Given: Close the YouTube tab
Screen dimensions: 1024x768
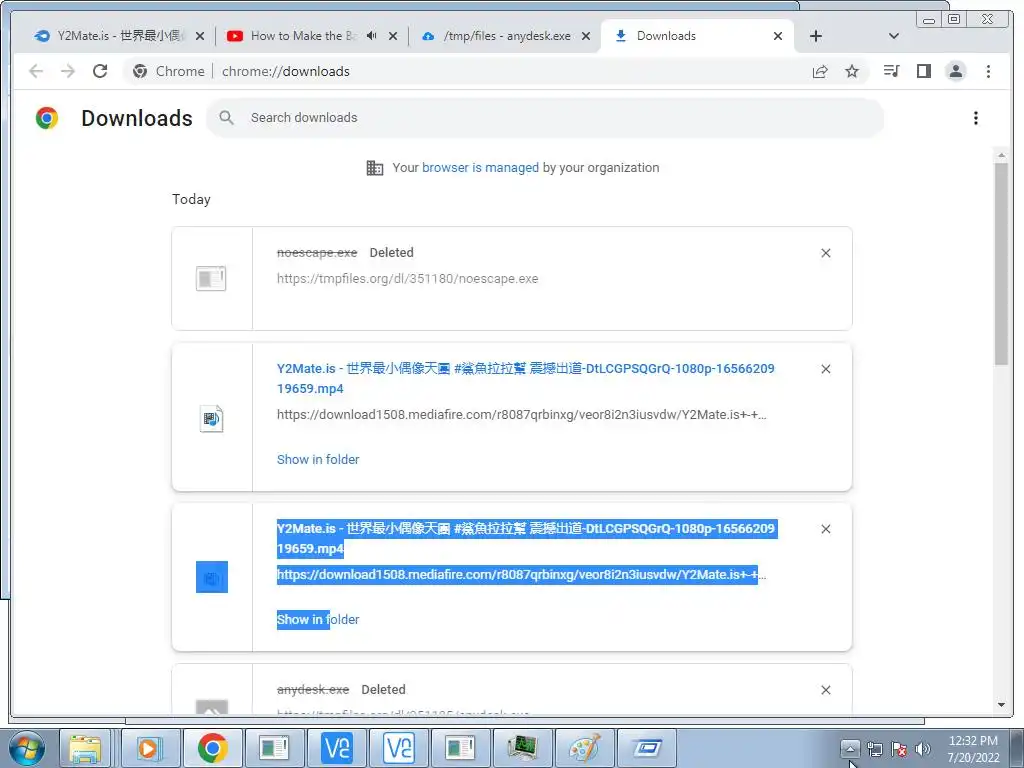Looking at the screenshot, I should (393, 37).
